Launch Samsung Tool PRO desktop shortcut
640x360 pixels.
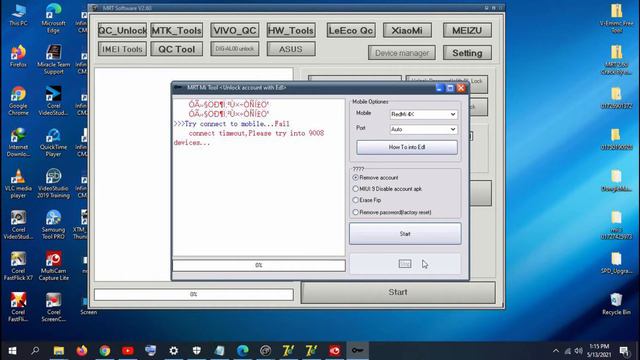[53, 224]
